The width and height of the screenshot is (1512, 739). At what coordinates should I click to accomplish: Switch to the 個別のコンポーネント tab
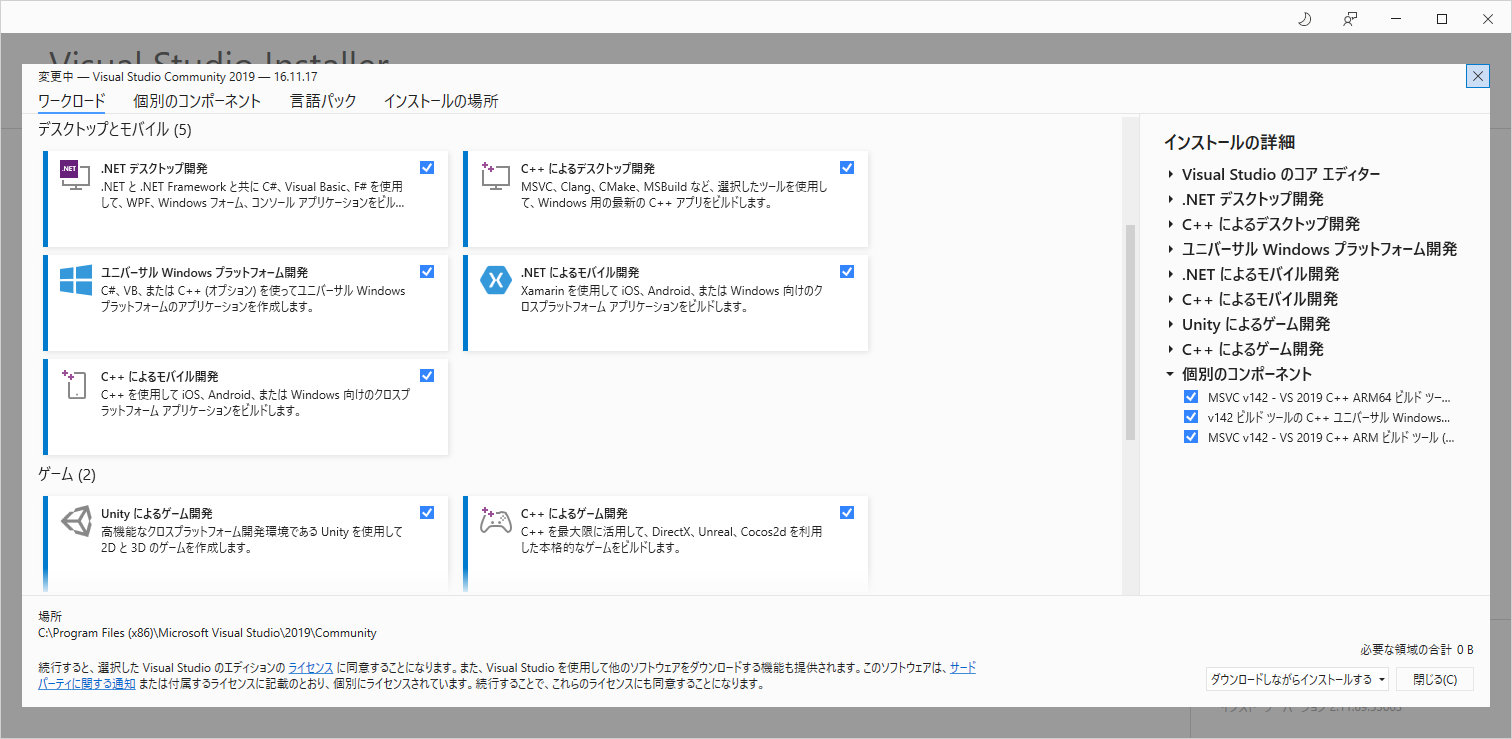click(197, 101)
